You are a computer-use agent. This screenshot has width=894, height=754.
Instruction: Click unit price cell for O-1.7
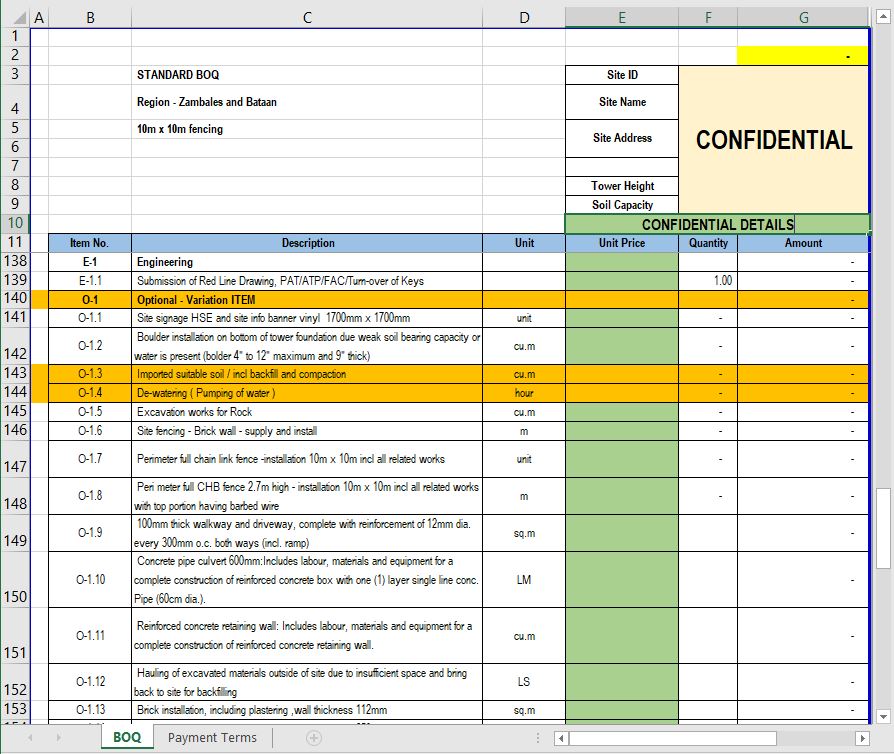tap(622, 459)
